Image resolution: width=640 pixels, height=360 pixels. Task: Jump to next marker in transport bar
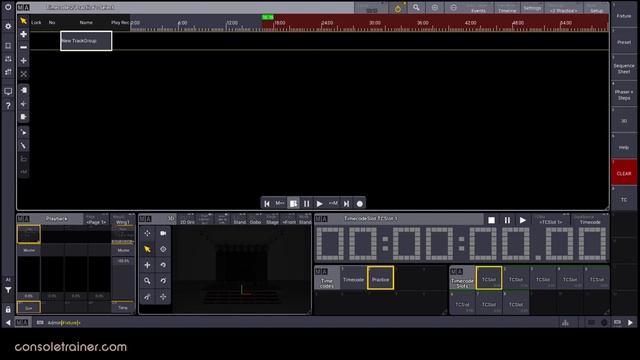333,203
